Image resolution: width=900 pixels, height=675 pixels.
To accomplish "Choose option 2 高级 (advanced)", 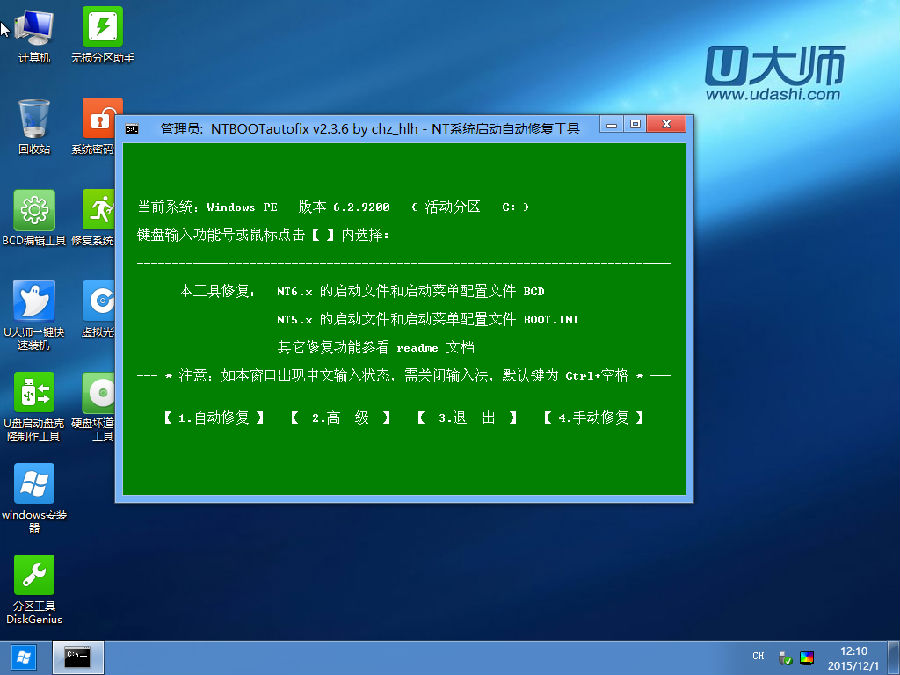I will tap(340, 418).
